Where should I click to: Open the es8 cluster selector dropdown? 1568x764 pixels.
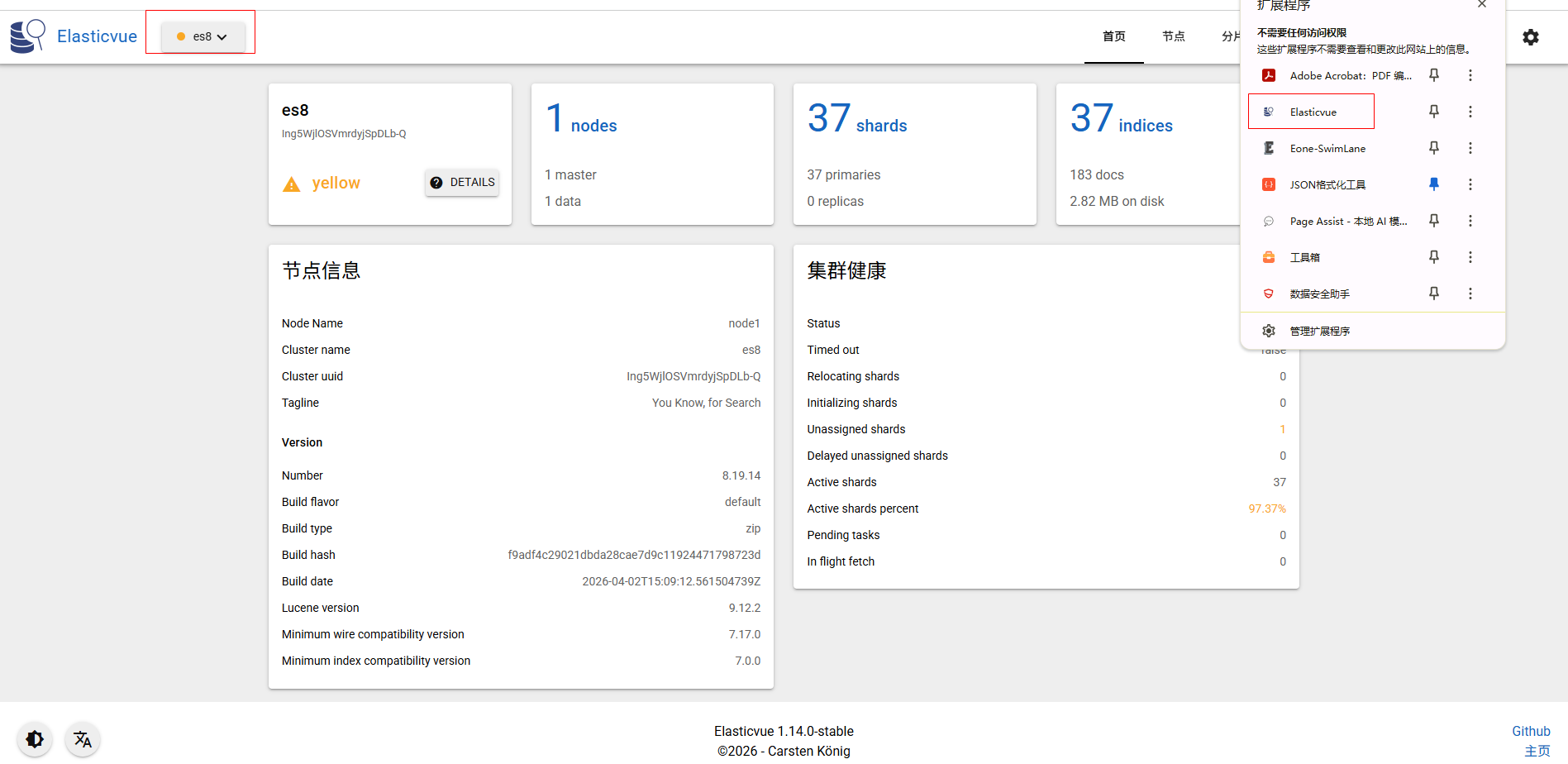click(x=203, y=36)
